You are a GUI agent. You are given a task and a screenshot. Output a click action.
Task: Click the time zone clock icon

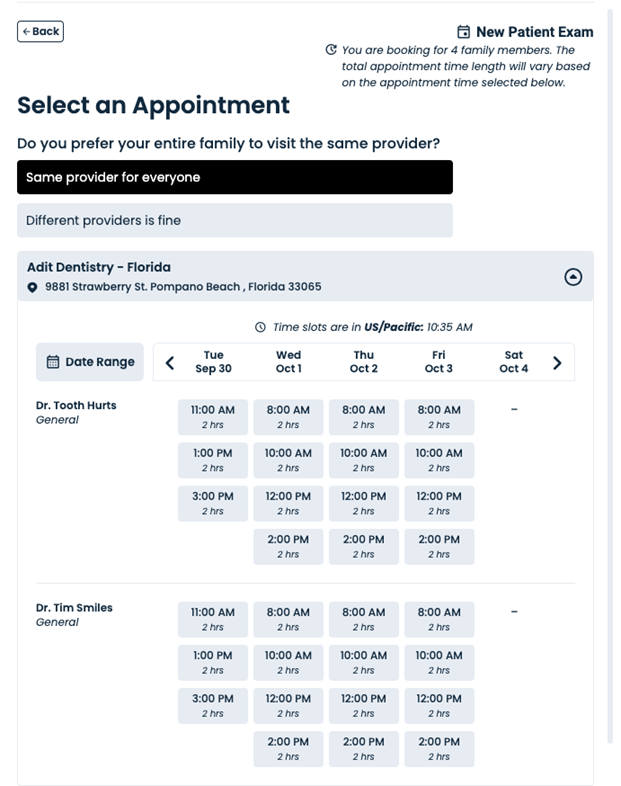(x=261, y=327)
